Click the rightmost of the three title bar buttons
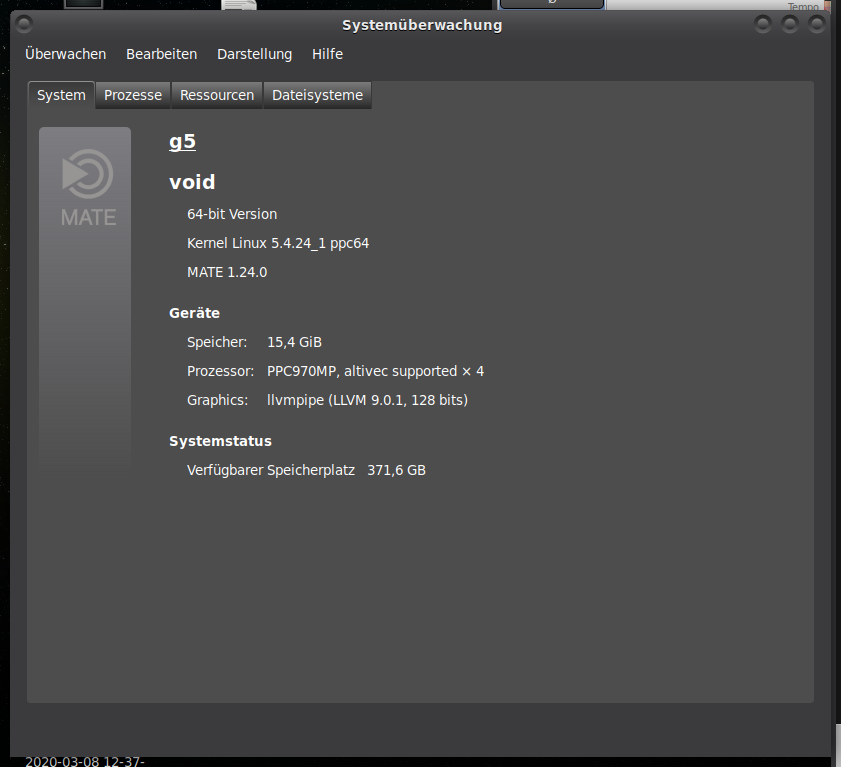 816,24
